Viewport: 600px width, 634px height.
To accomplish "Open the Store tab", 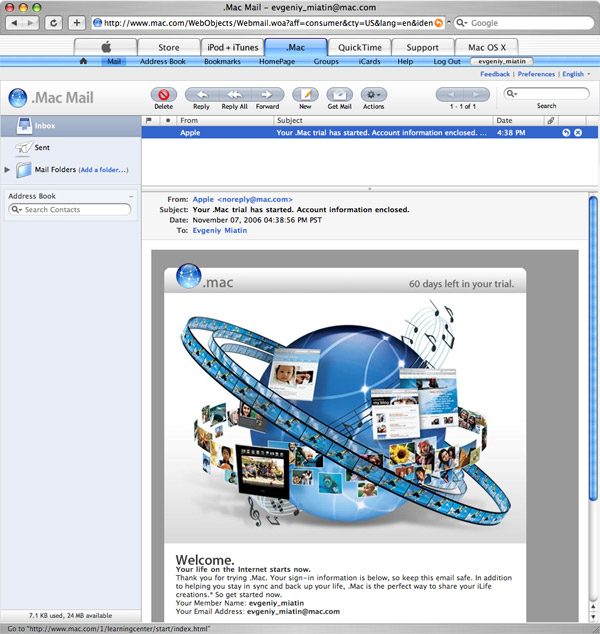I will click(169, 47).
